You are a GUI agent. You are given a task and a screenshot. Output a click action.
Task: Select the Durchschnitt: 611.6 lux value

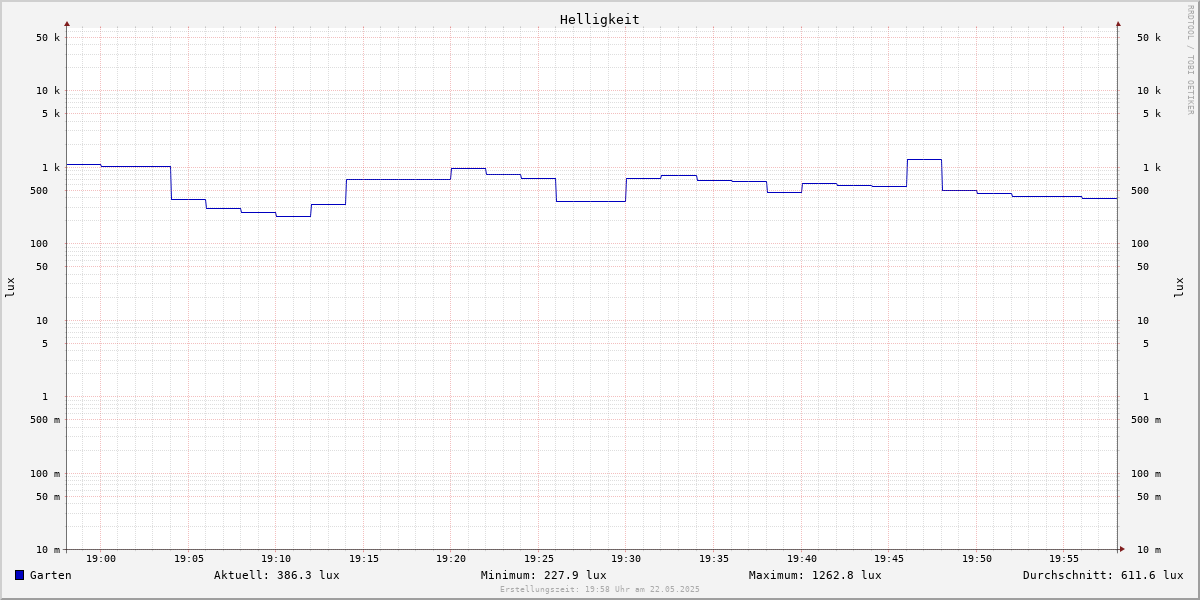pos(1103,575)
